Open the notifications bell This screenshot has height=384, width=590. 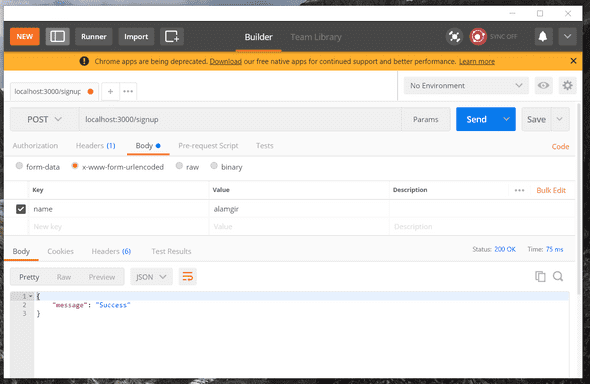(543, 36)
